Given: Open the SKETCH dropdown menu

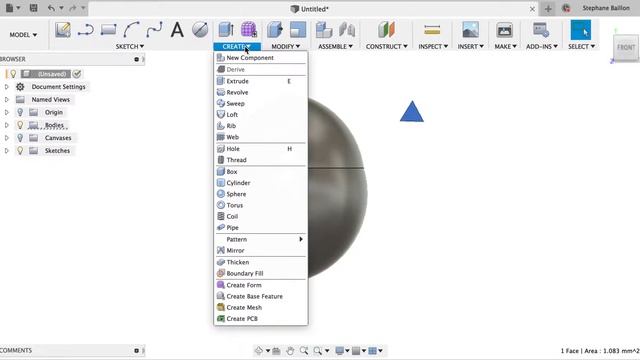Looking at the screenshot, I should [130, 47].
